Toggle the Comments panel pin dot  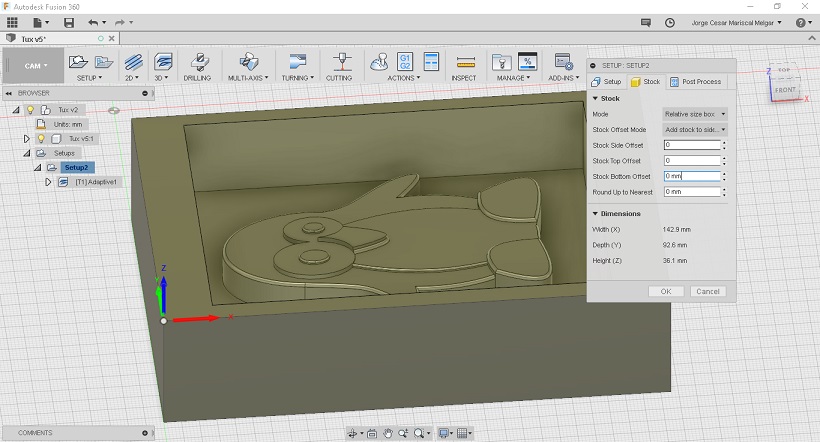[x=145, y=433]
